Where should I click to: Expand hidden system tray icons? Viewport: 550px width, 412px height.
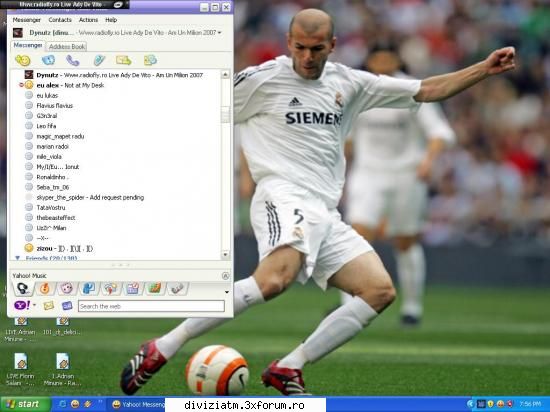click(x=471, y=404)
